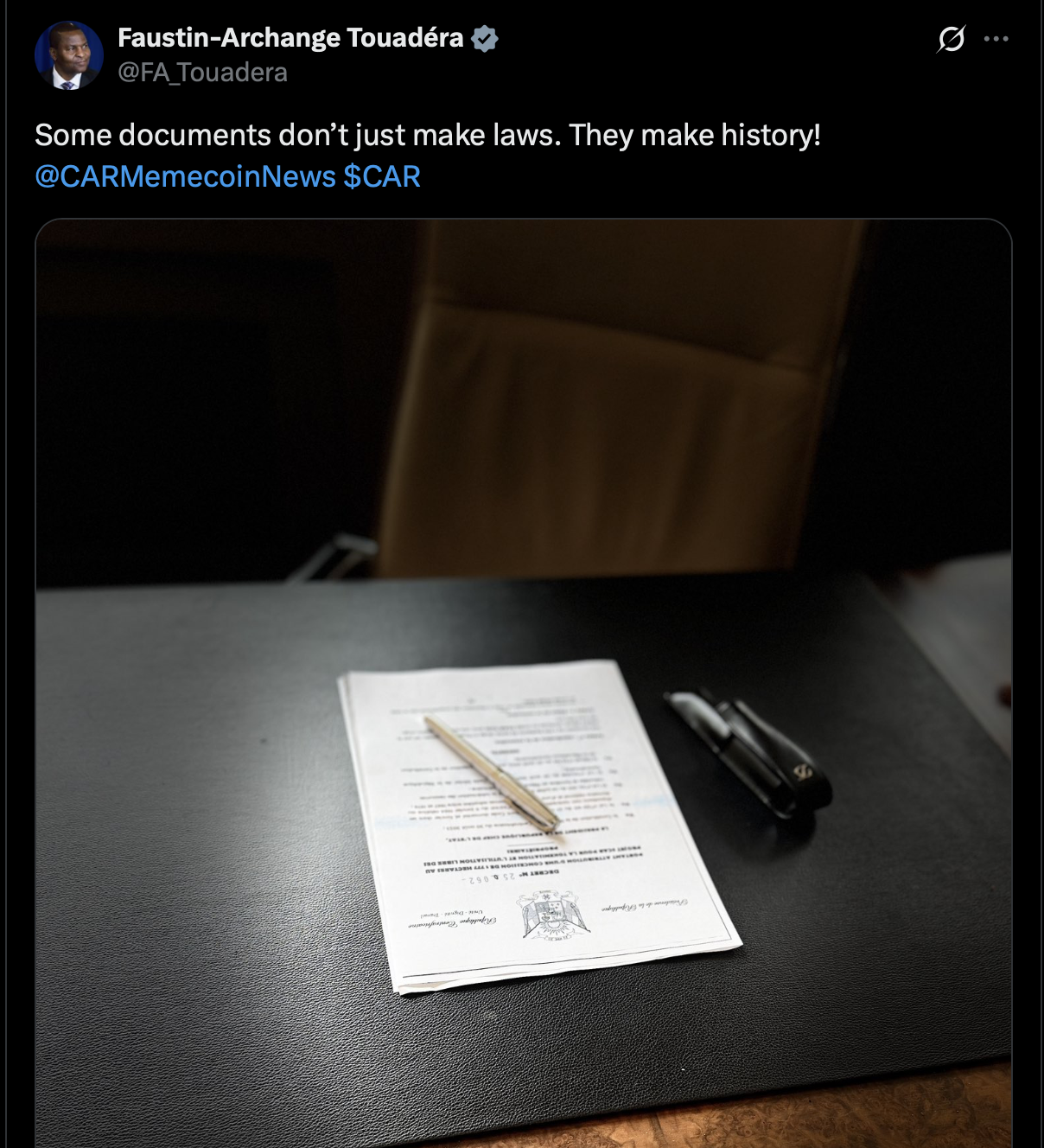Open the three-dot More options menu
This screenshot has height=1148, width=1044.
(996, 39)
